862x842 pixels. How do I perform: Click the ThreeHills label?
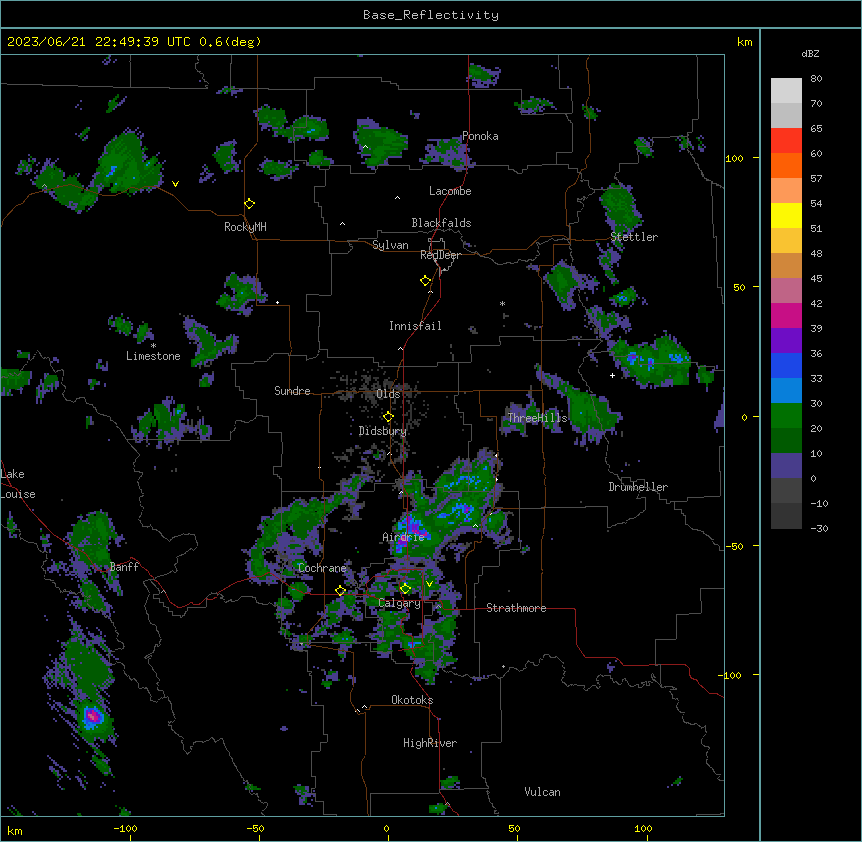(x=537, y=418)
